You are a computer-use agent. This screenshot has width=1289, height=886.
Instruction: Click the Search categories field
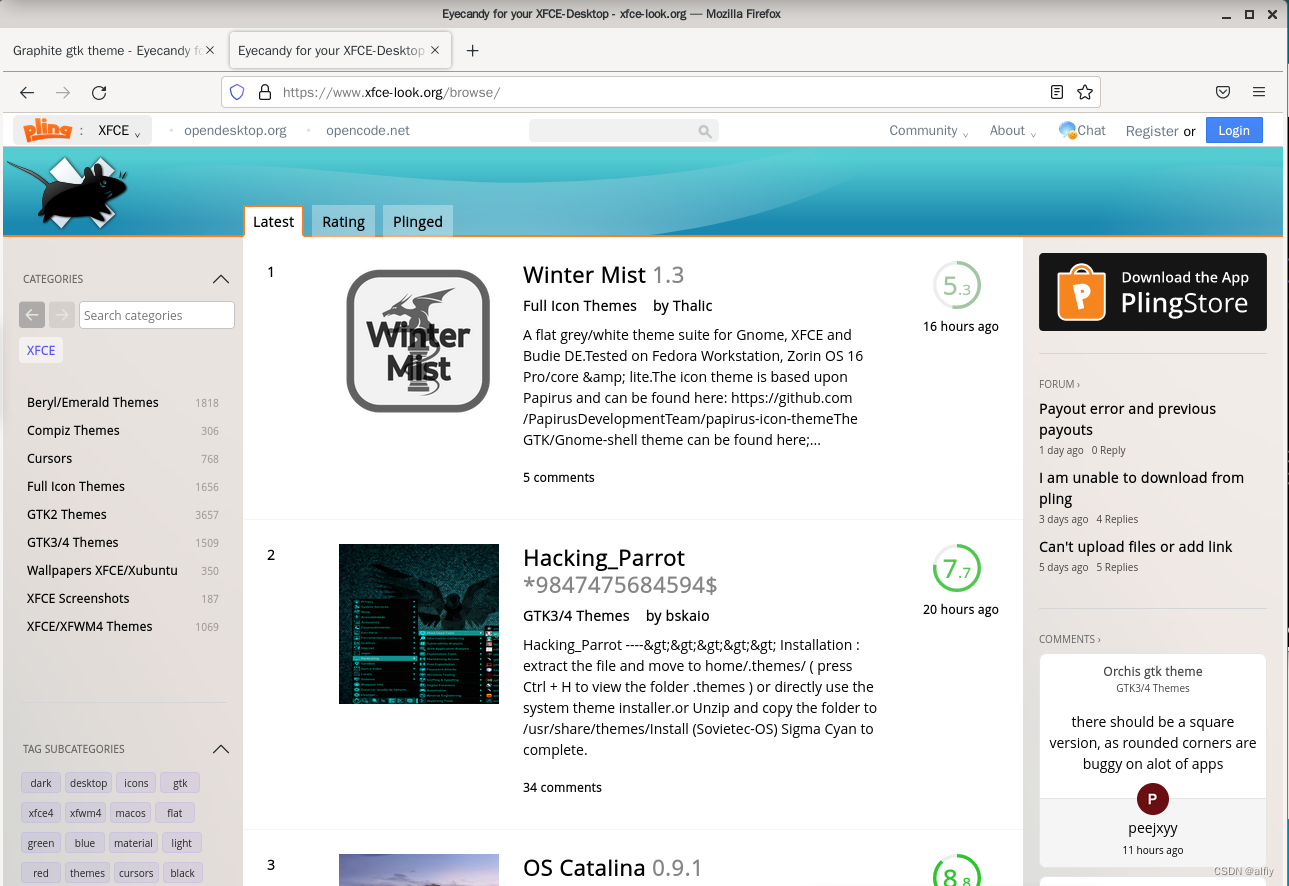click(x=157, y=315)
